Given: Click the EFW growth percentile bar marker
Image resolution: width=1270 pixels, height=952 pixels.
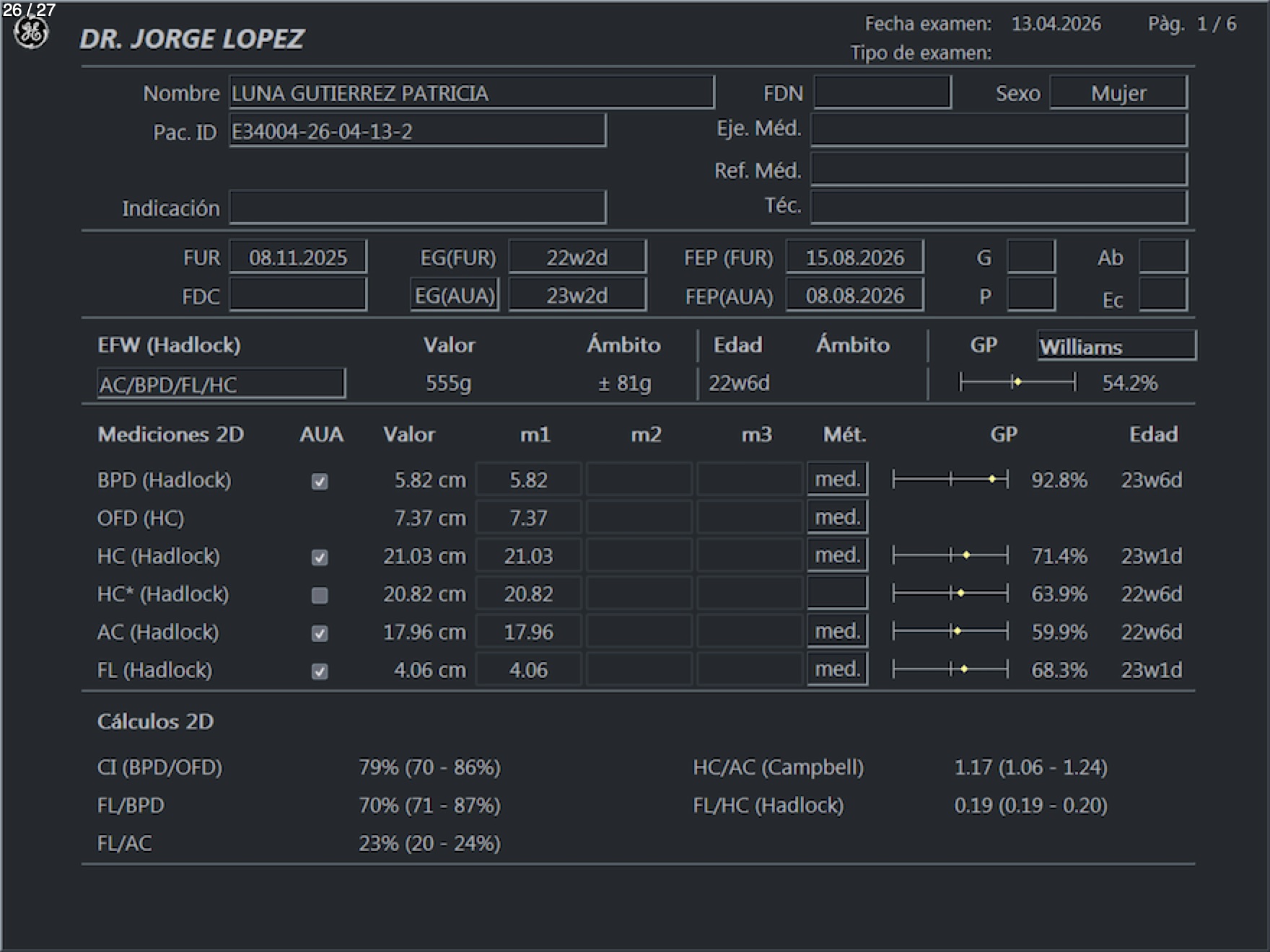Looking at the screenshot, I should click(1017, 382).
